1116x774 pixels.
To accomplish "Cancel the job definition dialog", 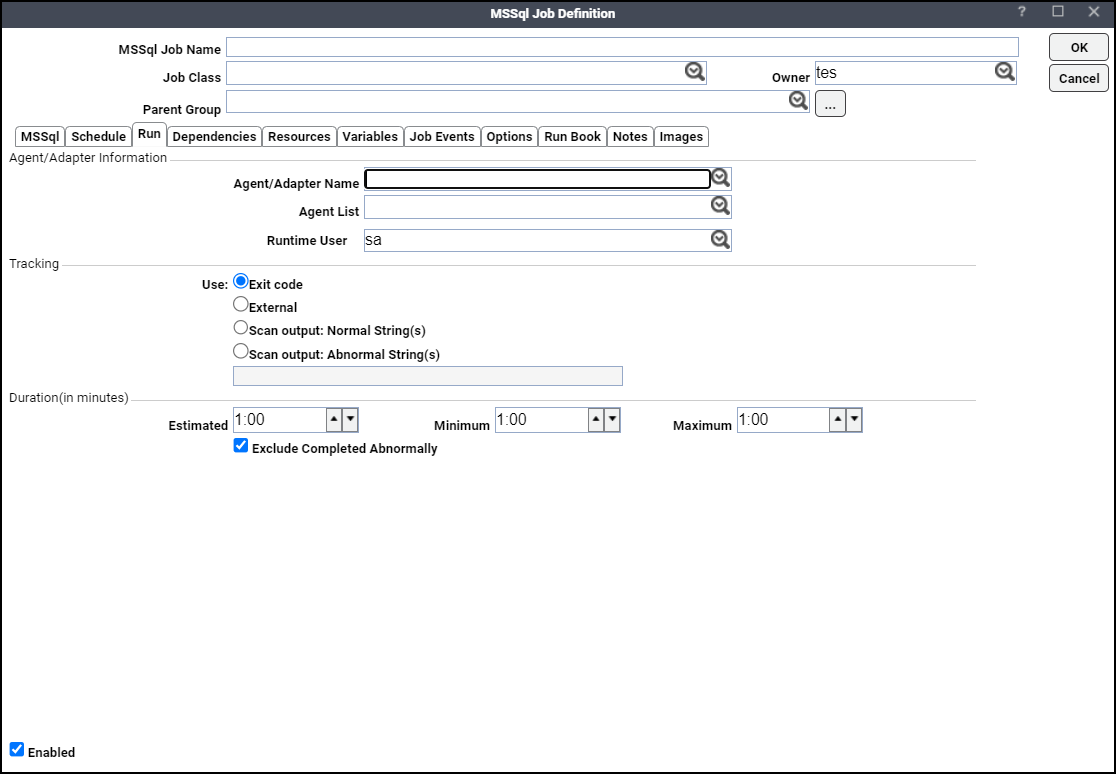I will (x=1079, y=78).
